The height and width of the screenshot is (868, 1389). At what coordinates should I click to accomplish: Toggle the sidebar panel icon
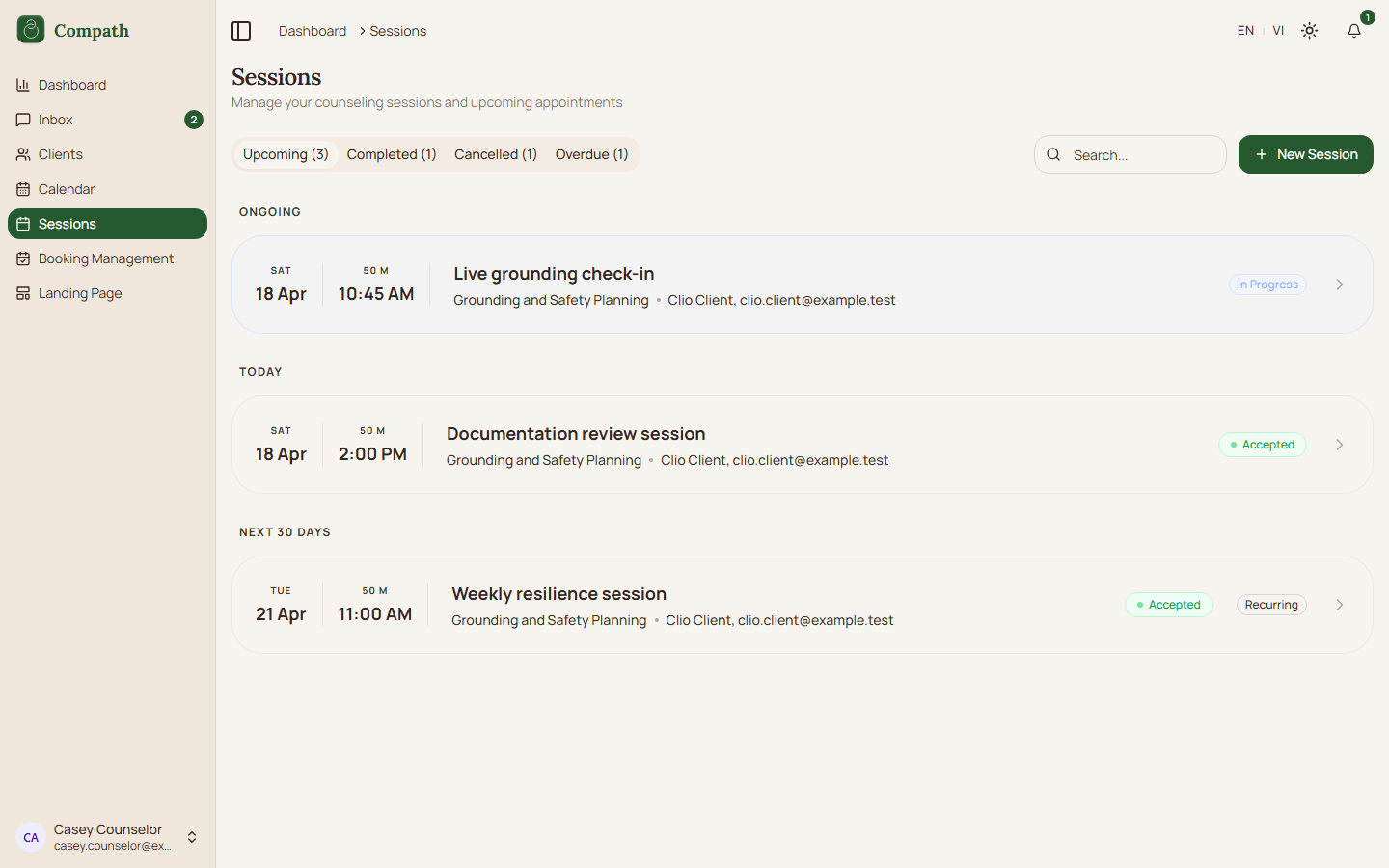pos(241,31)
